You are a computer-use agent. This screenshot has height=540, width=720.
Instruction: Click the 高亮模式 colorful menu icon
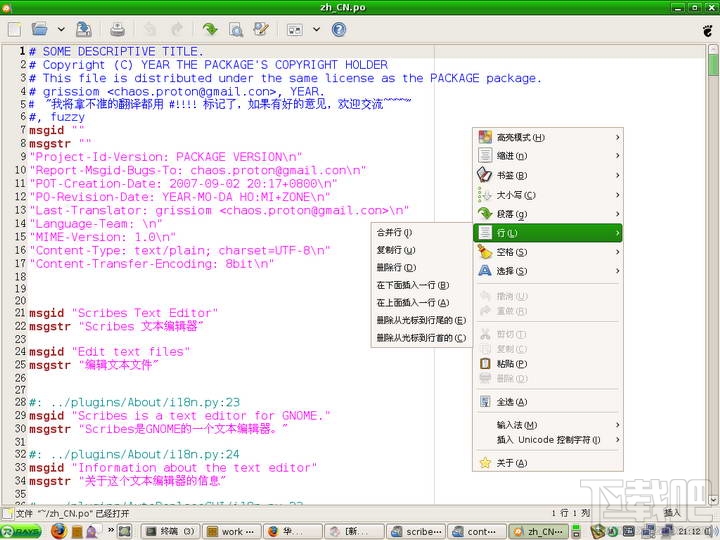(x=485, y=137)
